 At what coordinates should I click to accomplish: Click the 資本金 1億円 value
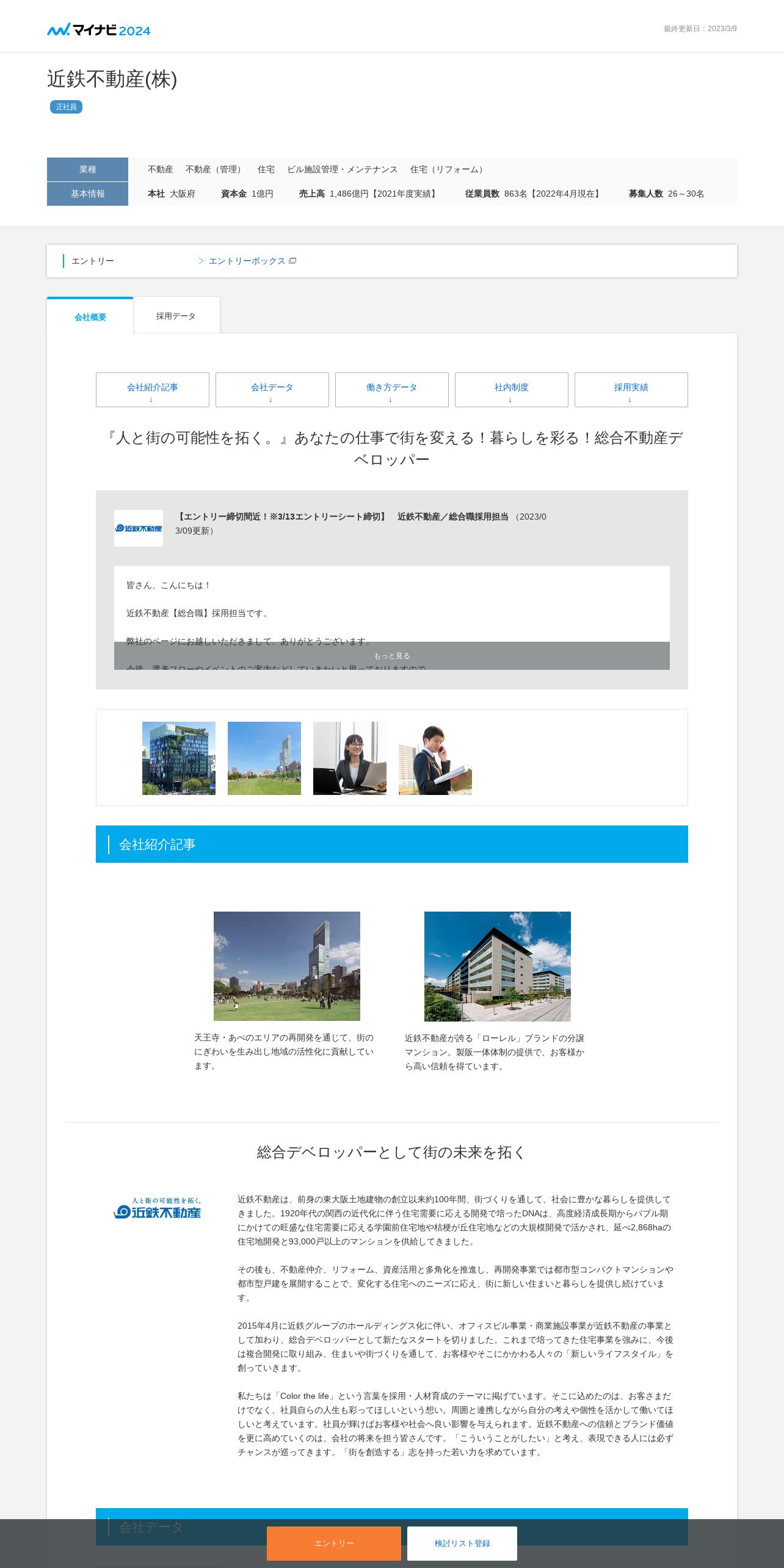[247, 194]
